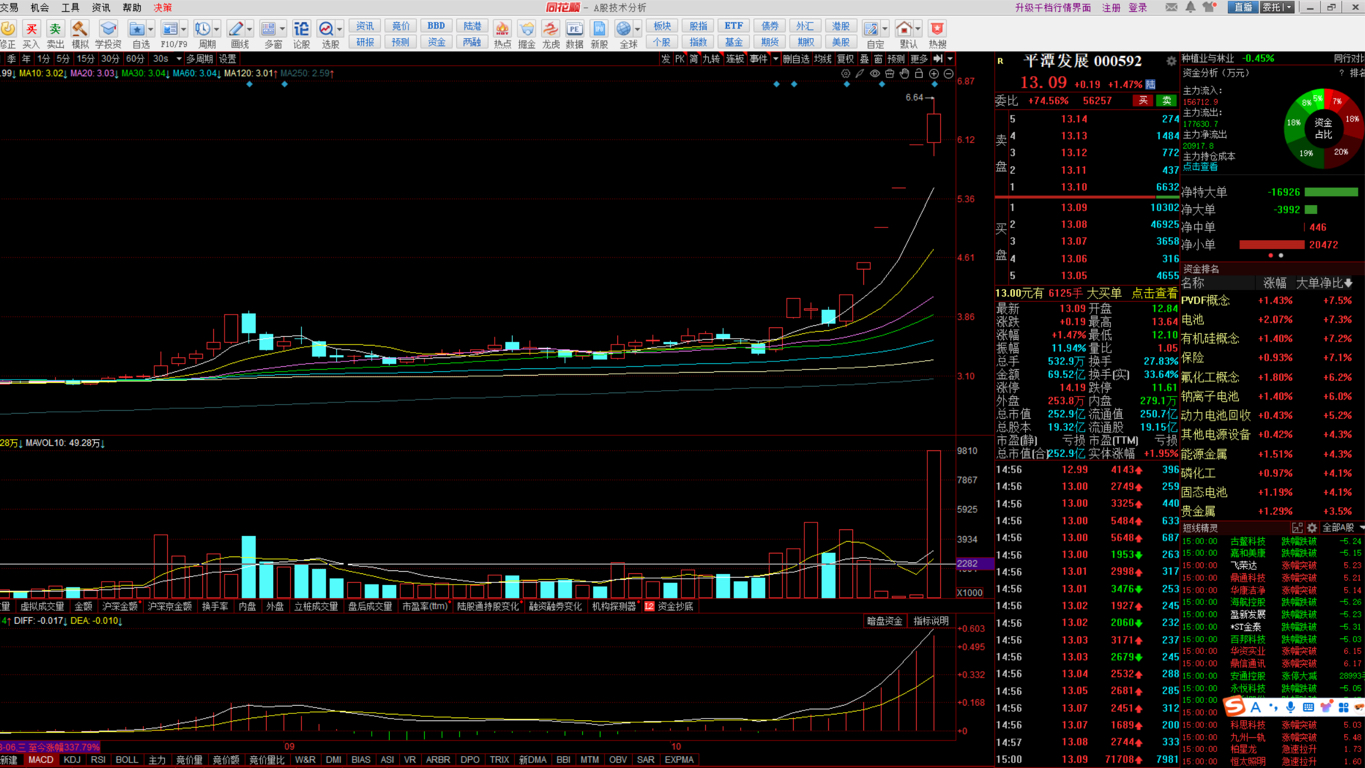This screenshot has width=1365, height=768.
Task: Click 点击查看 under 主力持仓成本
Action: tap(1200, 167)
